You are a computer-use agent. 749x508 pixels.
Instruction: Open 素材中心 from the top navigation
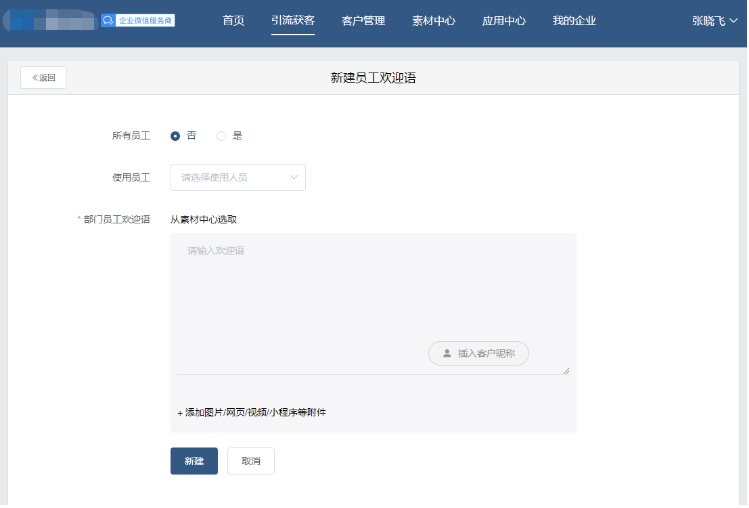(x=433, y=20)
